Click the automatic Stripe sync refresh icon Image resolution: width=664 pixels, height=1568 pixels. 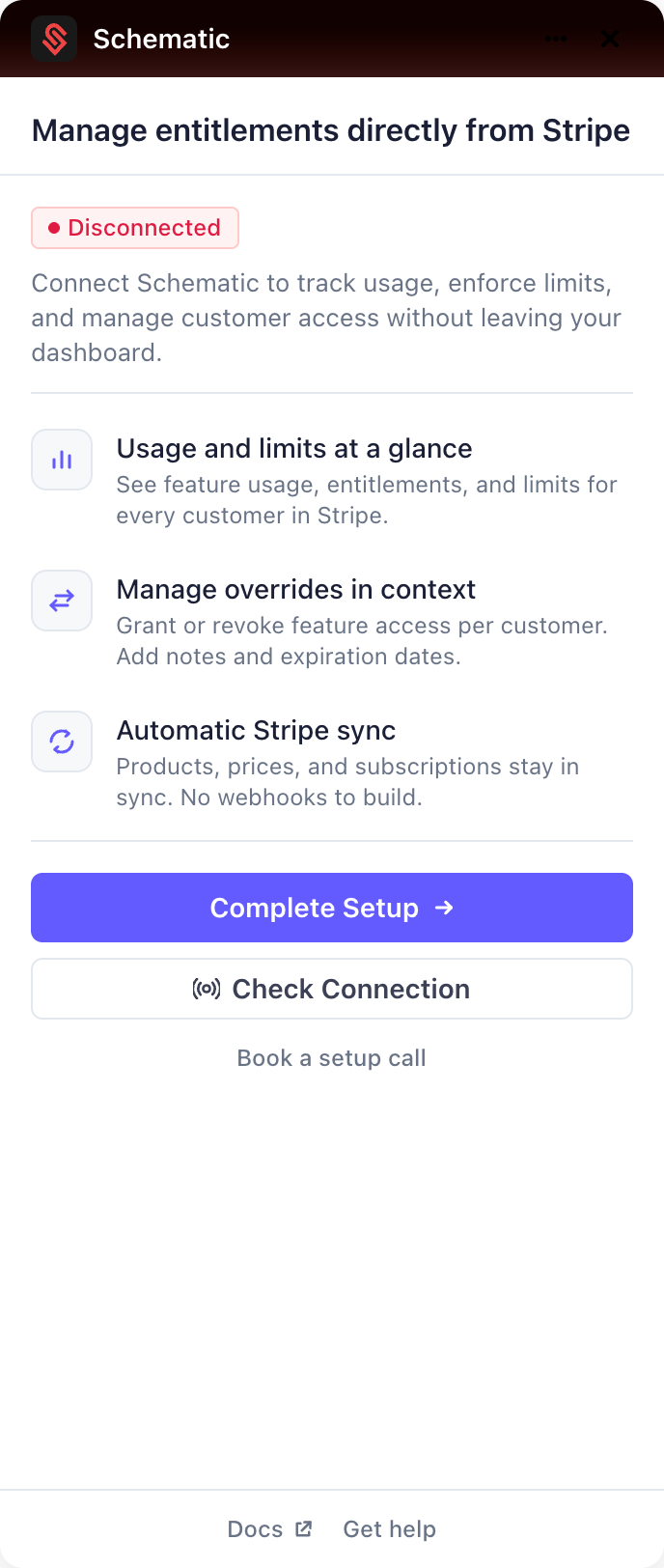(x=61, y=742)
